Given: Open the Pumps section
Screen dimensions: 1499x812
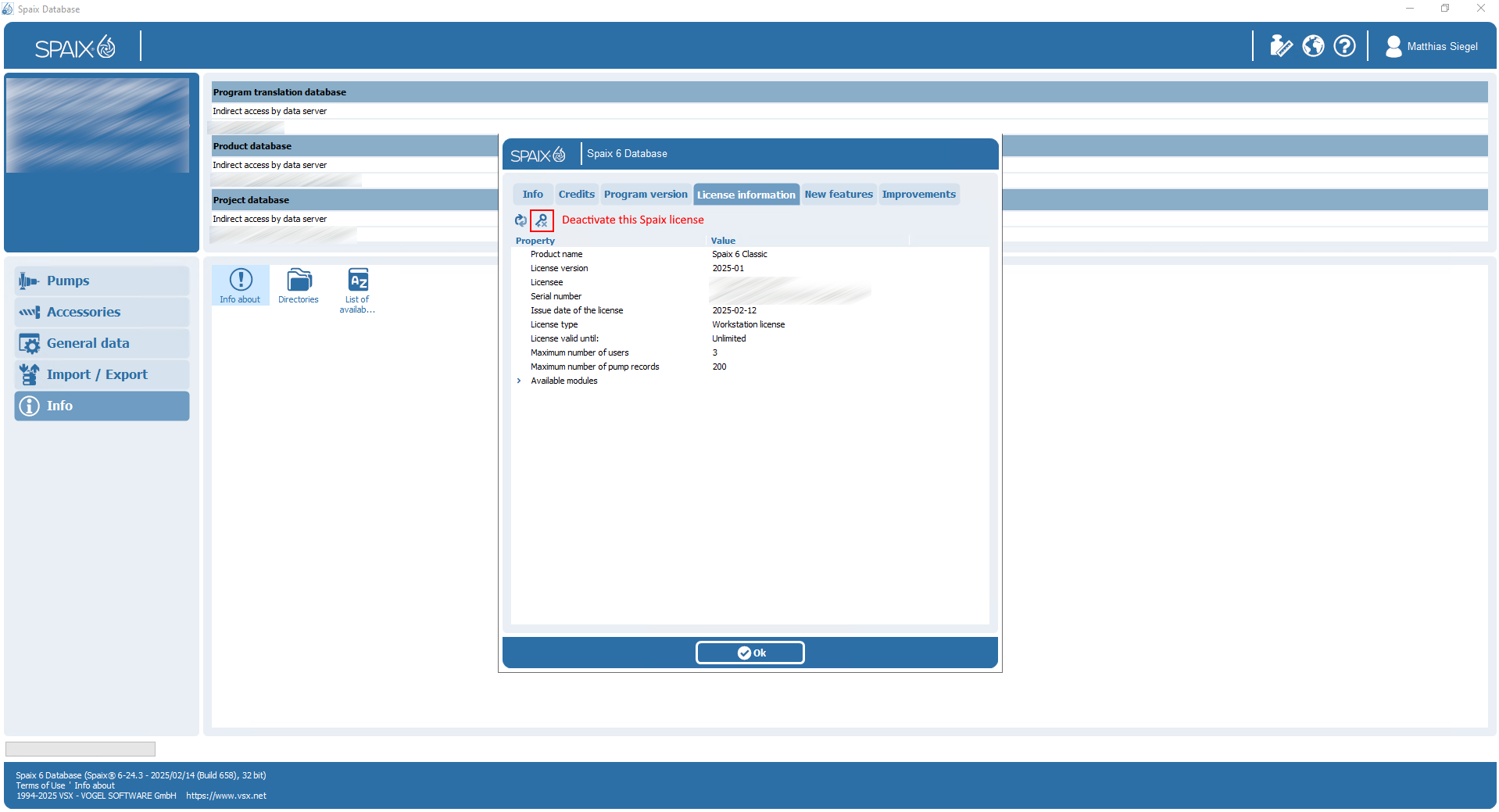Looking at the screenshot, I should coord(102,281).
